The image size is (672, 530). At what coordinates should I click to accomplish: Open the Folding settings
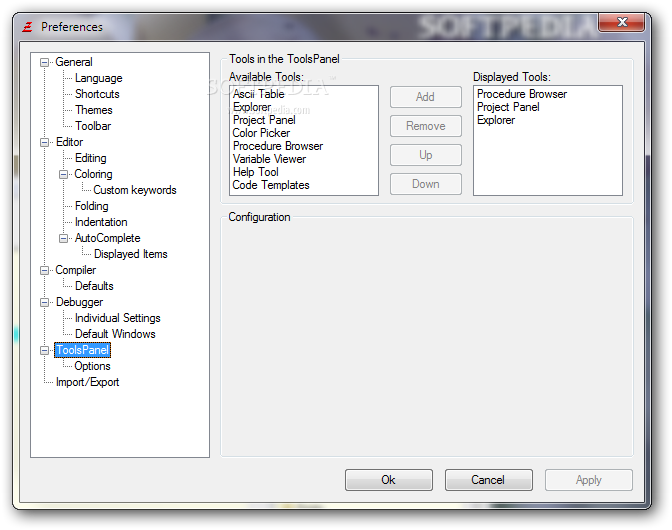point(92,206)
